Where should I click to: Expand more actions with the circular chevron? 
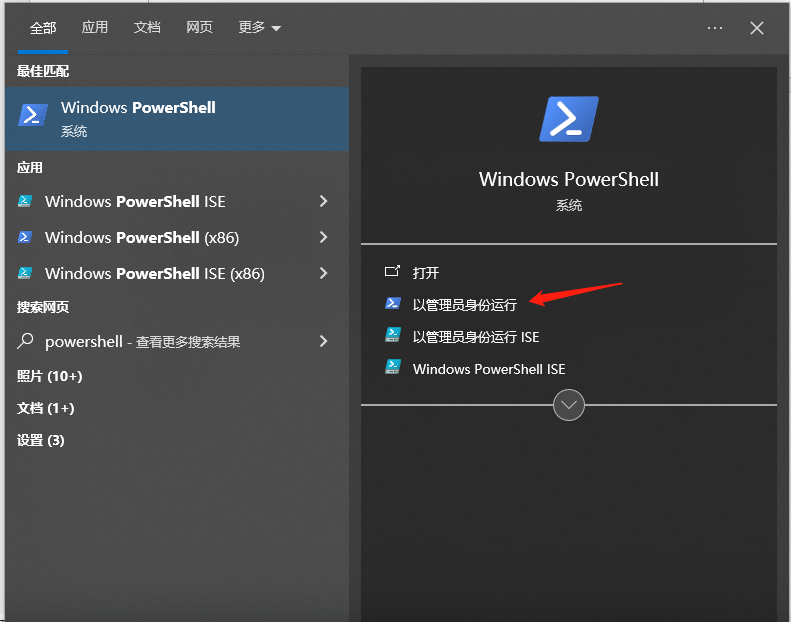[569, 405]
